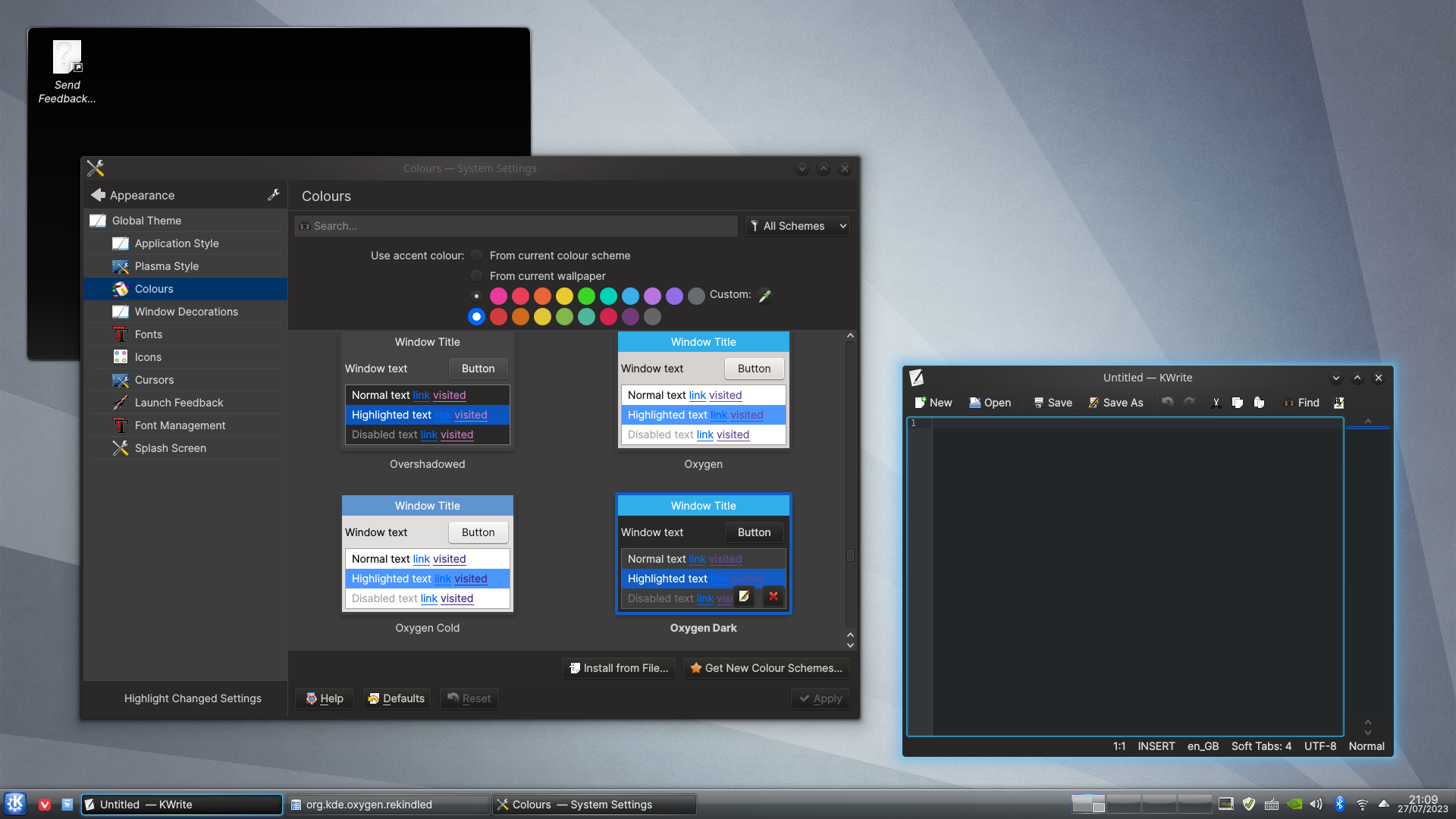Click the spell-check icon after Find in KWrite
The image size is (1456, 819).
click(1339, 403)
